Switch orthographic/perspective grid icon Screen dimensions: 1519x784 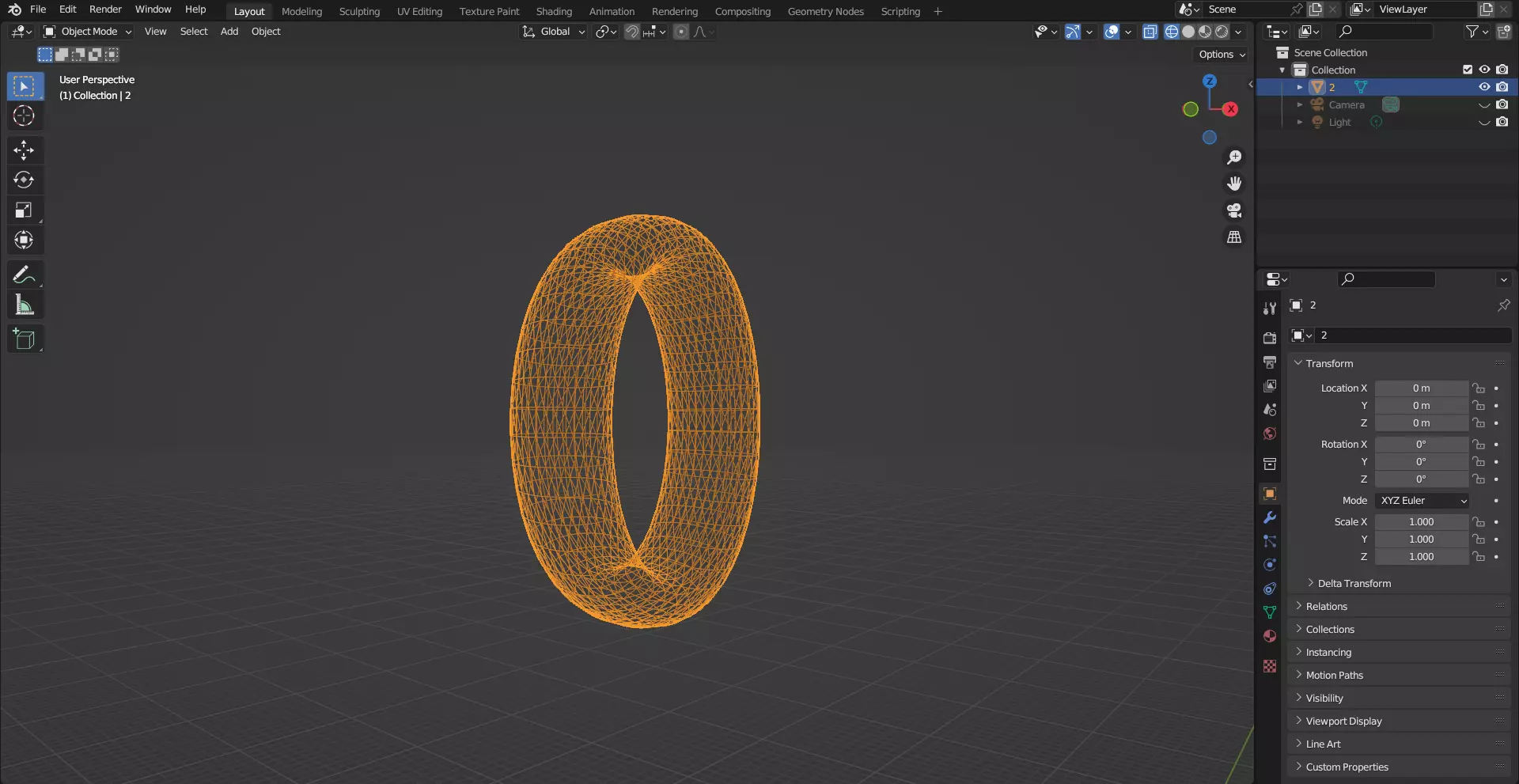coord(1234,237)
